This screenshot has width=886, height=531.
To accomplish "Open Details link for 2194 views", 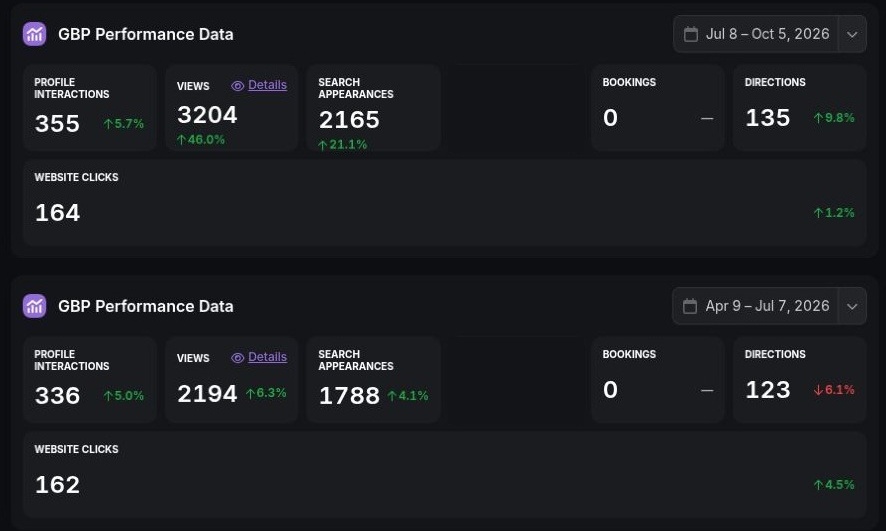I will (267, 358).
